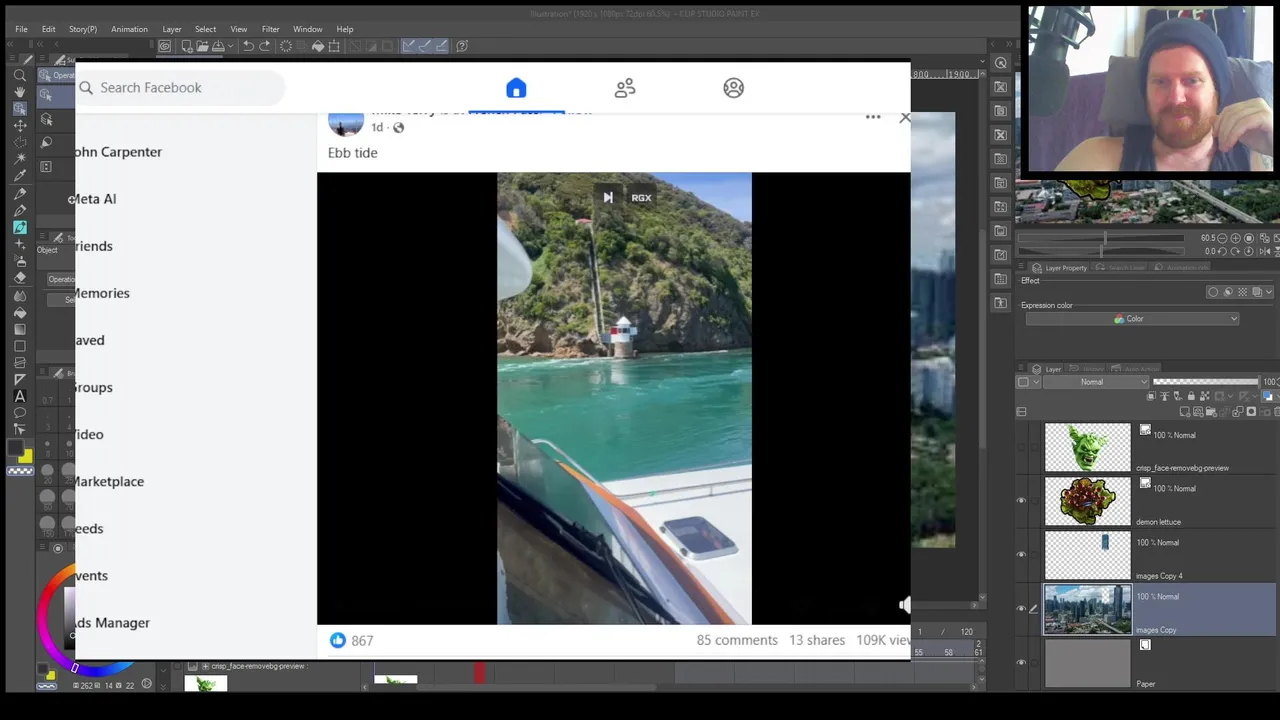Toggle visibility of images Copy layer
Screen dimensions: 1280x720
1021,608
